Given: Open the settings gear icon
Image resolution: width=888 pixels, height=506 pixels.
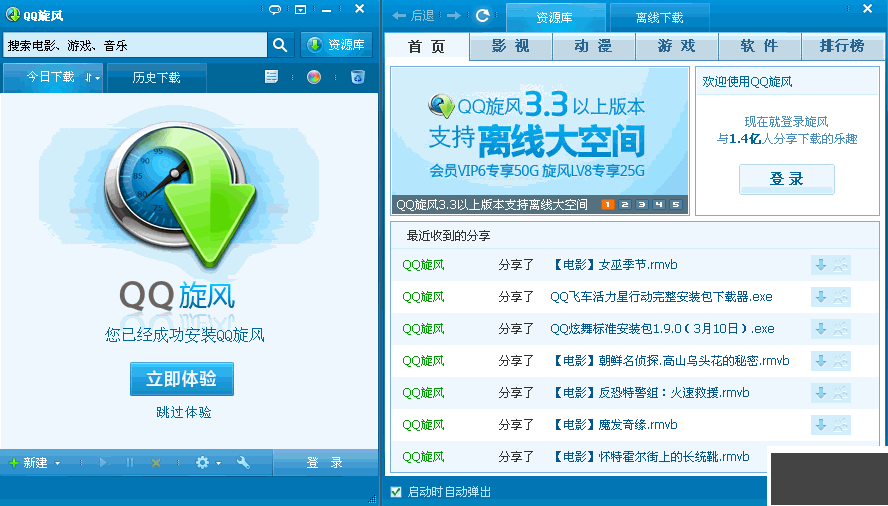Looking at the screenshot, I should (x=202, y=463).
